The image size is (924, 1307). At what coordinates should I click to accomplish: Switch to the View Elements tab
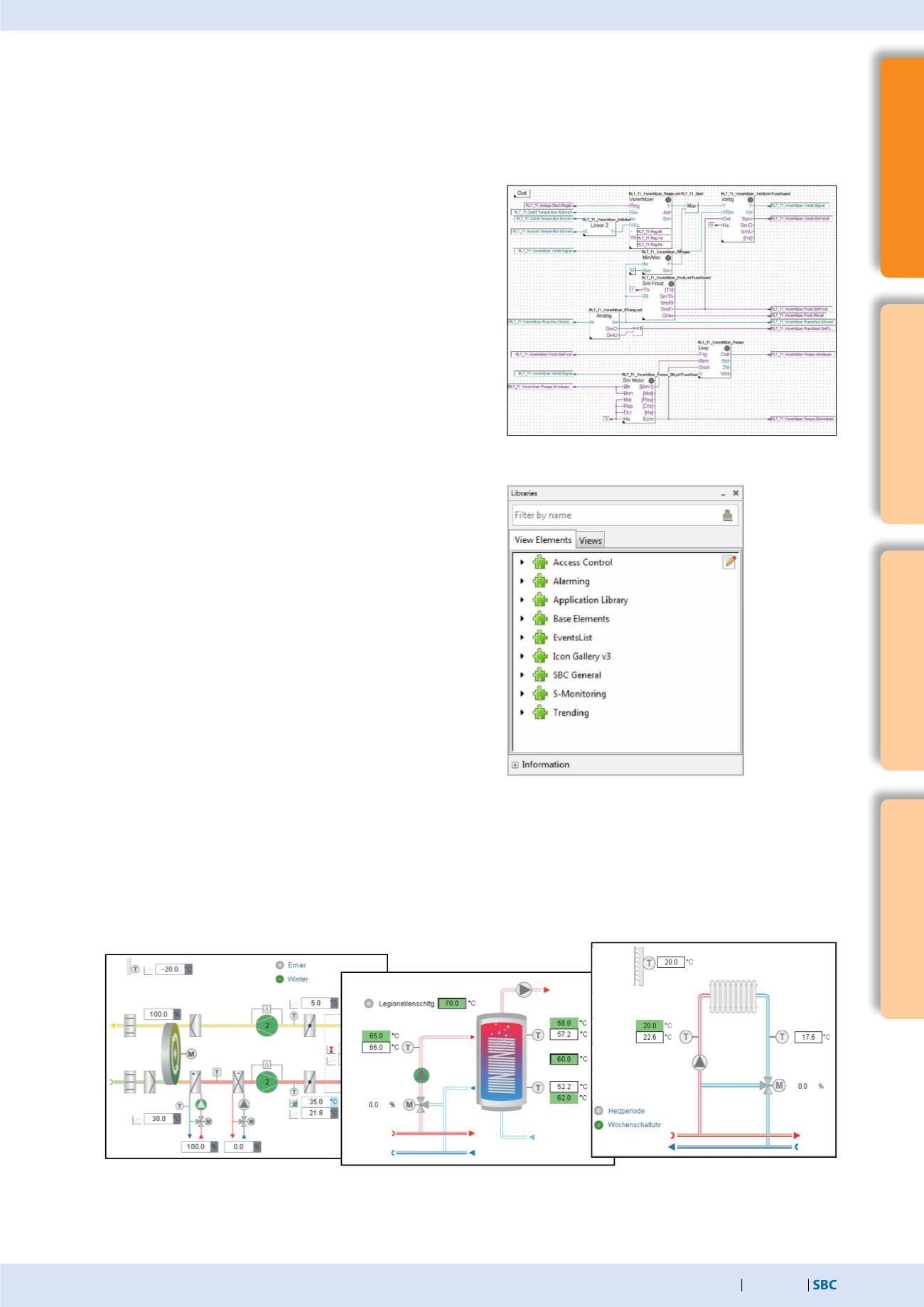(542, 539)
